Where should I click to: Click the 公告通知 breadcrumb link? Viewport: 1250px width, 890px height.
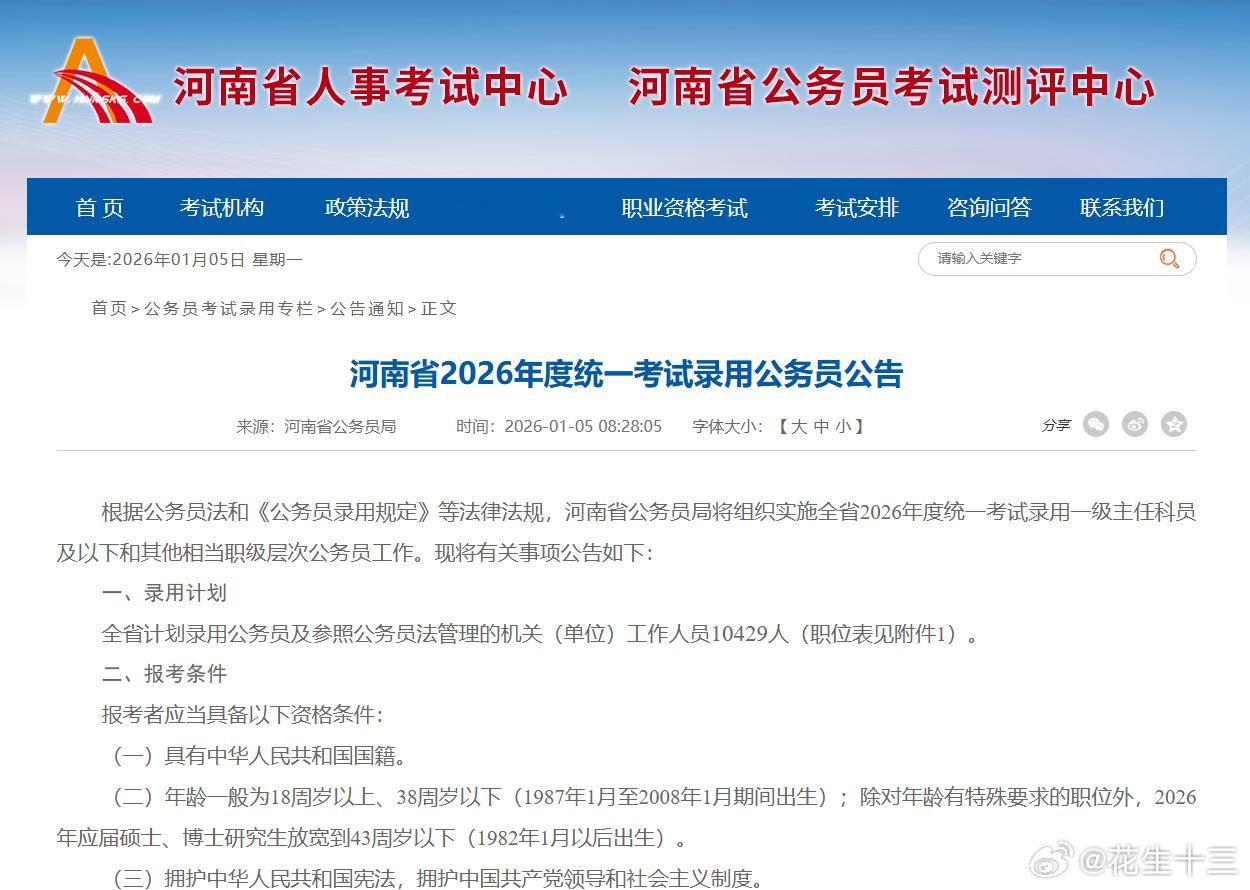[364, 308]
